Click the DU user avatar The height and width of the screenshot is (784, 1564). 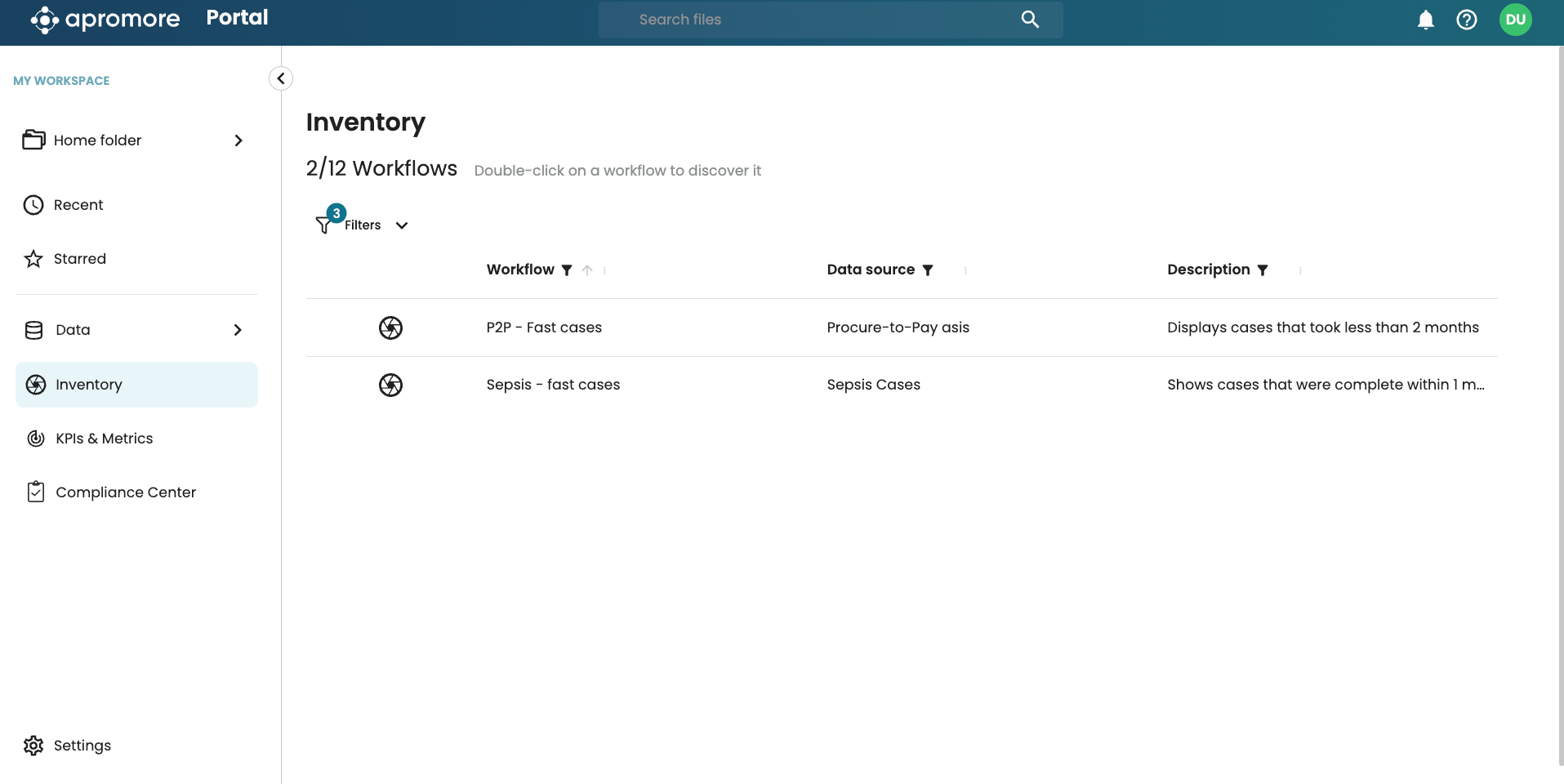tap(1515, 20)
